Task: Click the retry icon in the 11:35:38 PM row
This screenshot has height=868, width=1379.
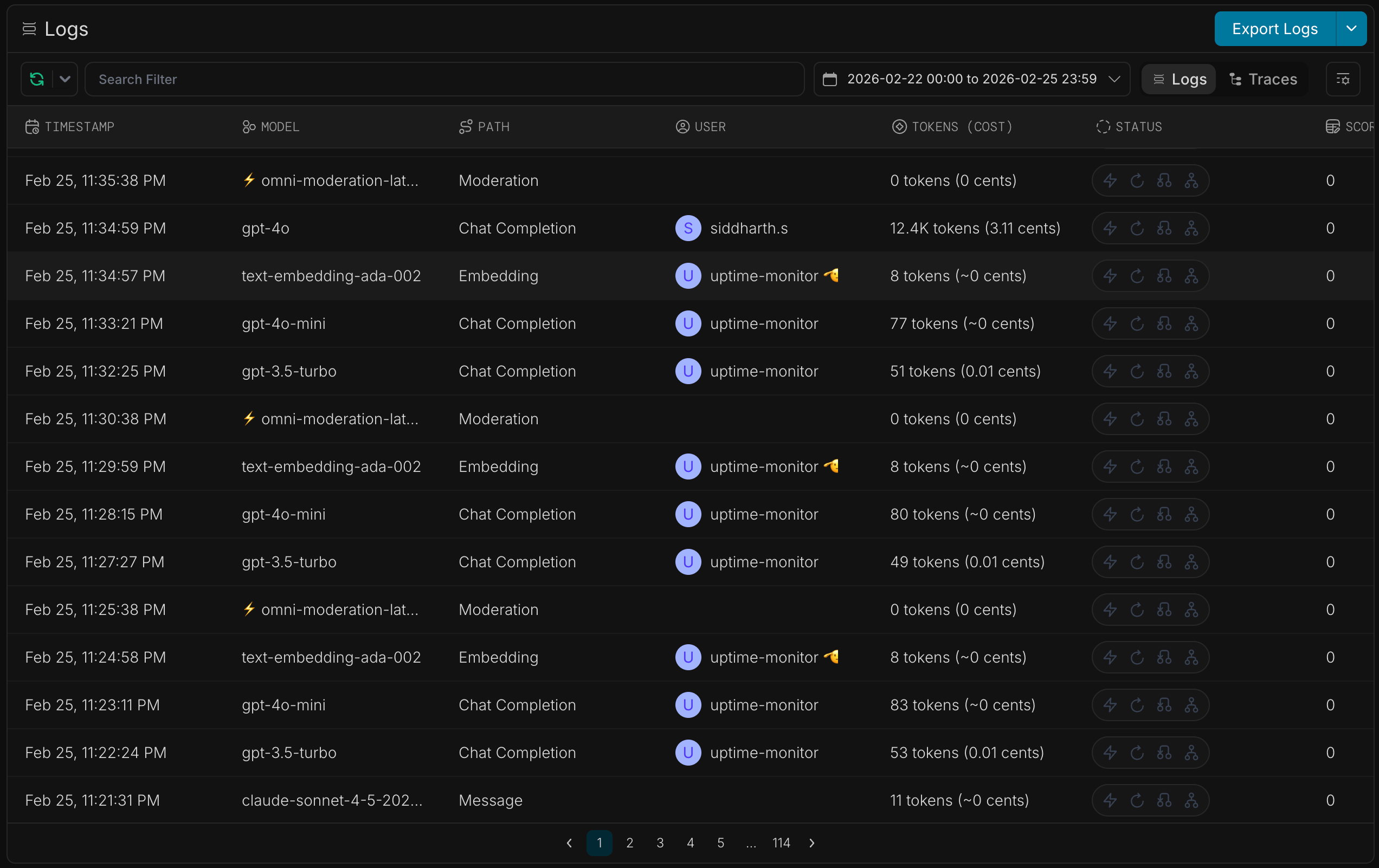Action: point(1137,181)
